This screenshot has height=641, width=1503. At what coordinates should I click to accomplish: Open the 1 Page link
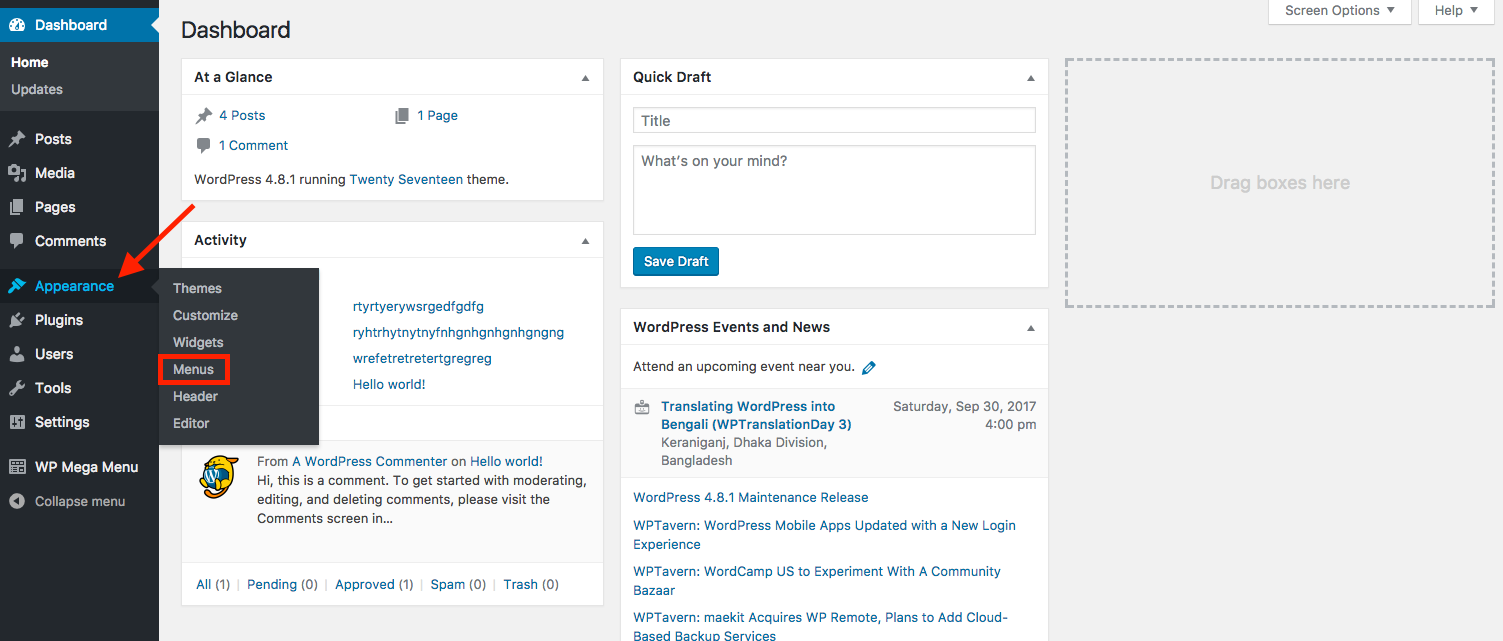[438, 116]
